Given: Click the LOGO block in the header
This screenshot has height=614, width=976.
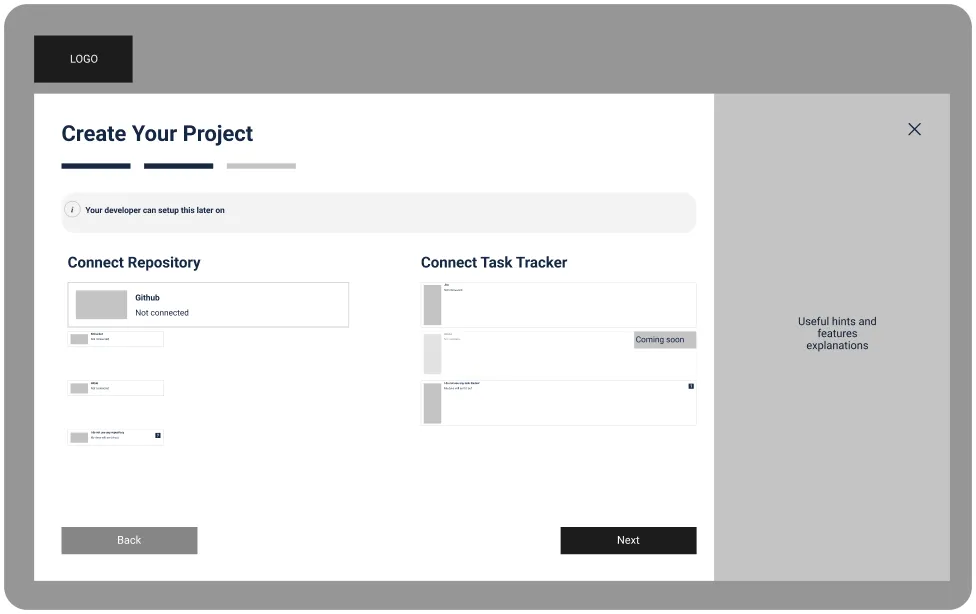Looking at the screenshot, I should [83, 59].
